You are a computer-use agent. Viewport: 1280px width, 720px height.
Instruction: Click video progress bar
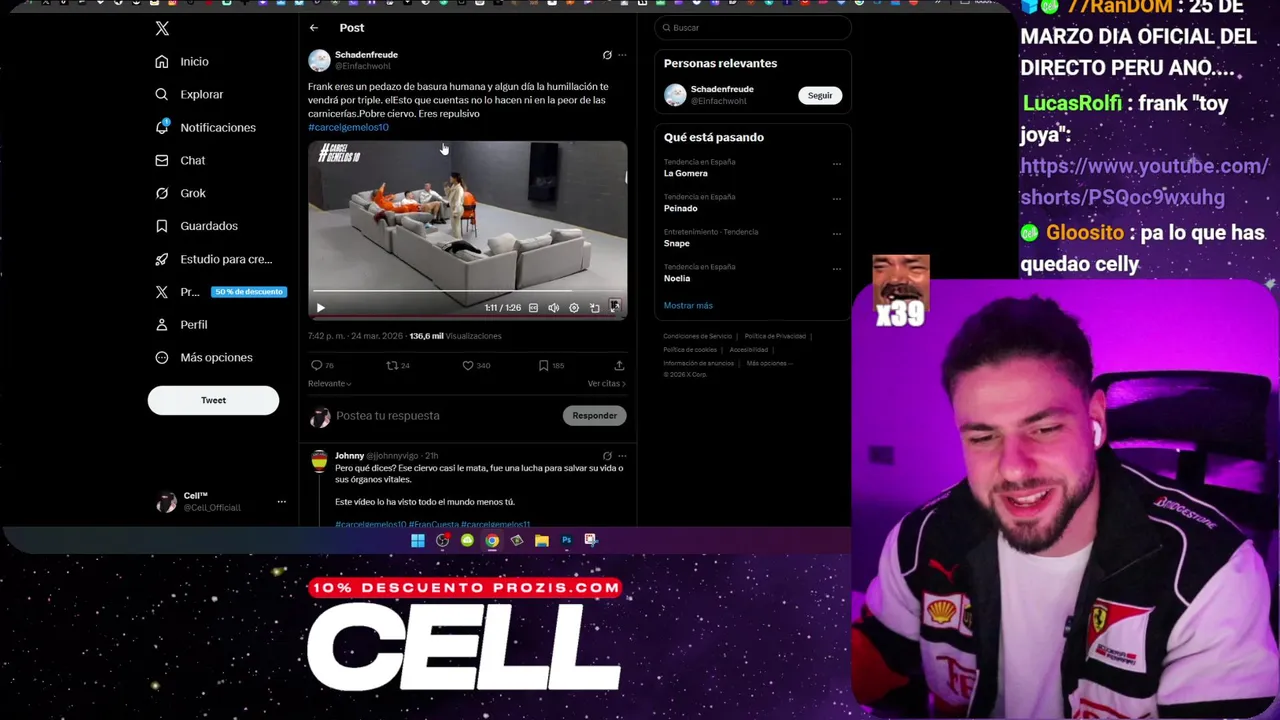(467, 292)
